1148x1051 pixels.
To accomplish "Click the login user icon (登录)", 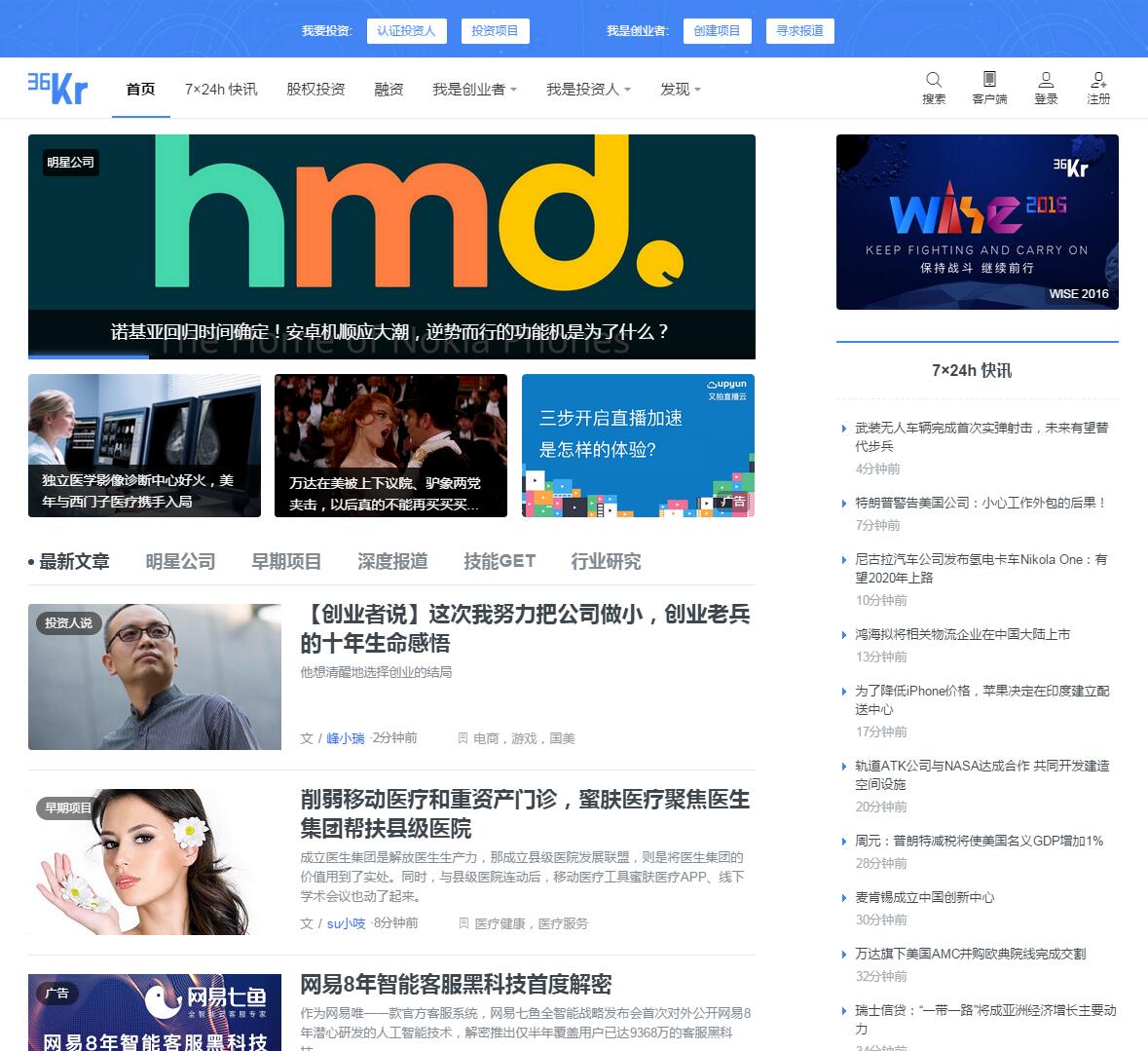I will pos(1046,88).
